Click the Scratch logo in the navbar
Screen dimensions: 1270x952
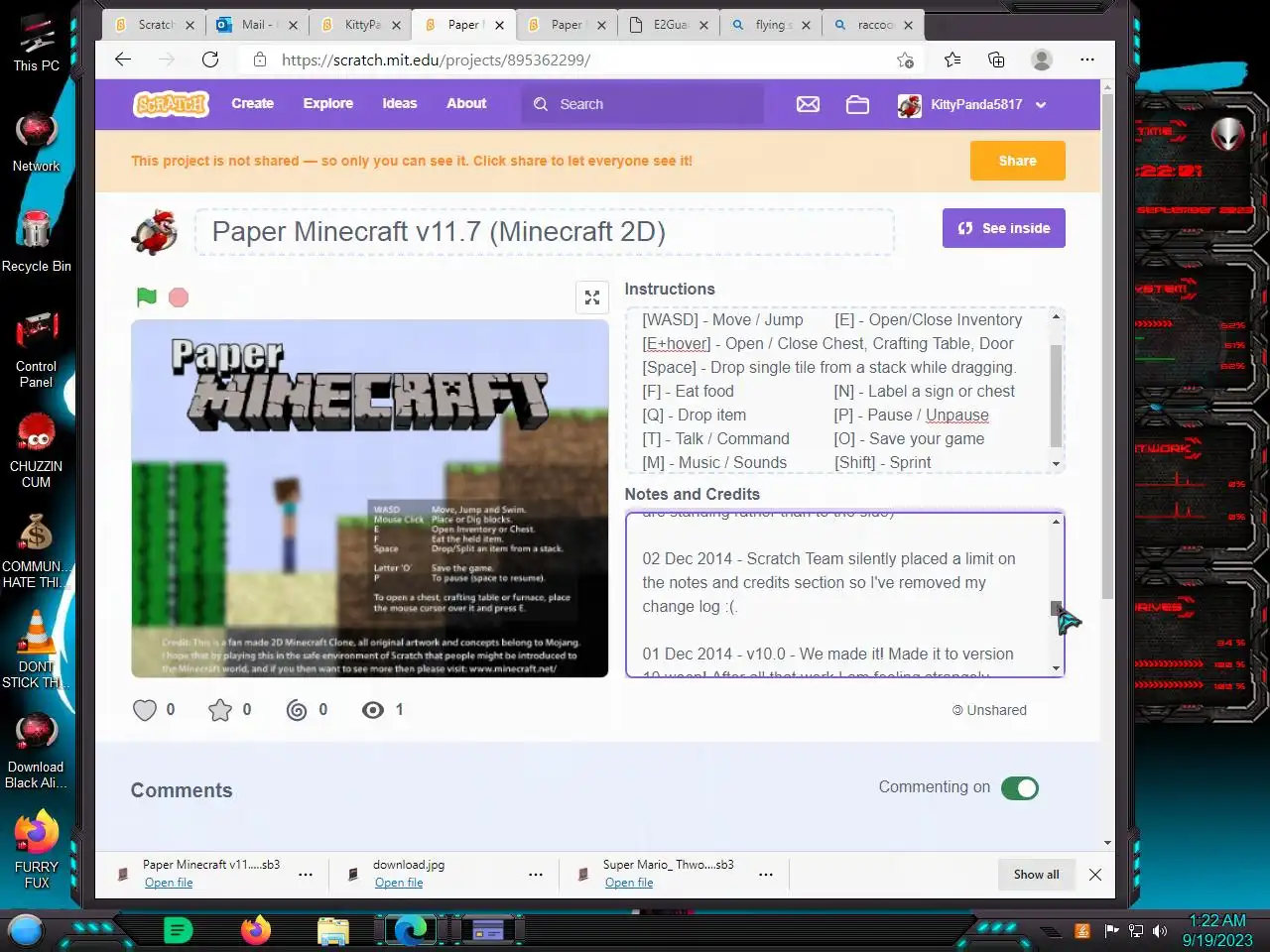pyautogui.click(x=171, y=104)
